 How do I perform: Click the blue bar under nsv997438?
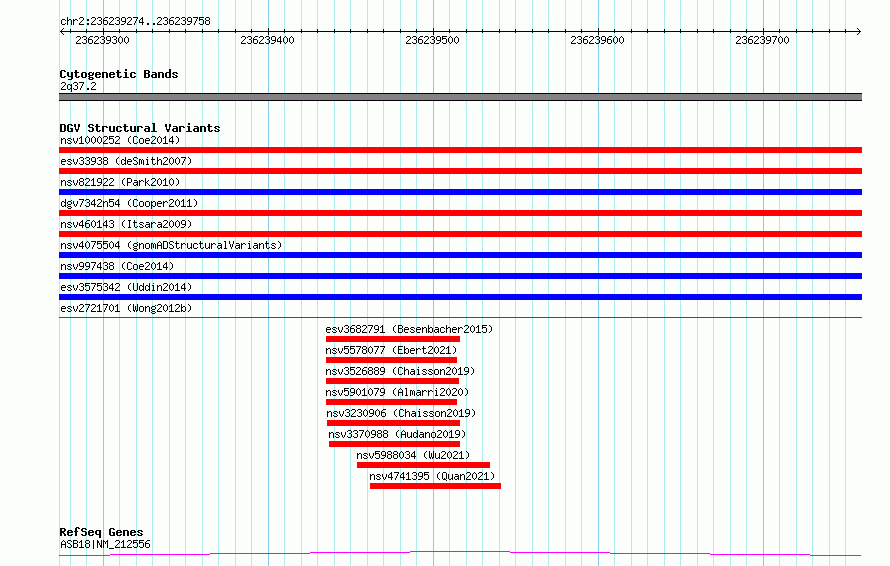click(x=460, y=276)
